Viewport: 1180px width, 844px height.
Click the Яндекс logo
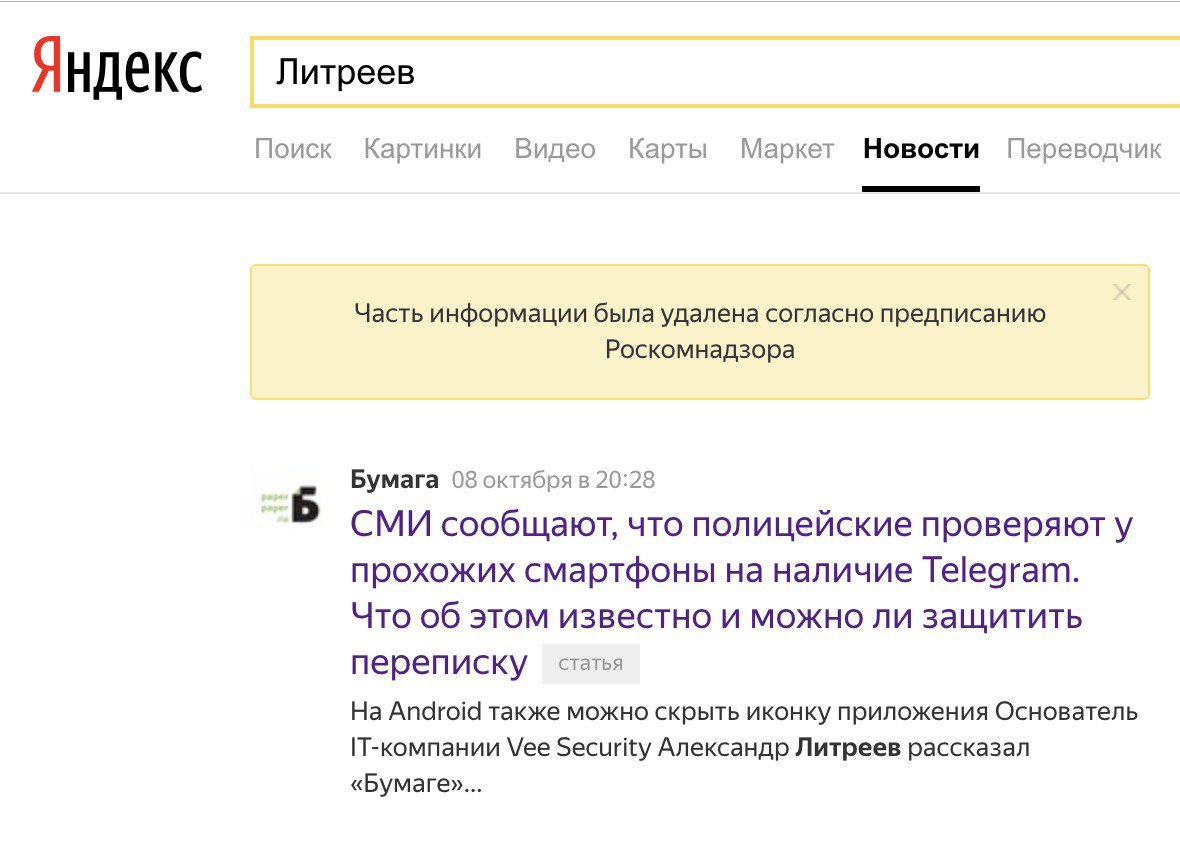pos(117,69)
